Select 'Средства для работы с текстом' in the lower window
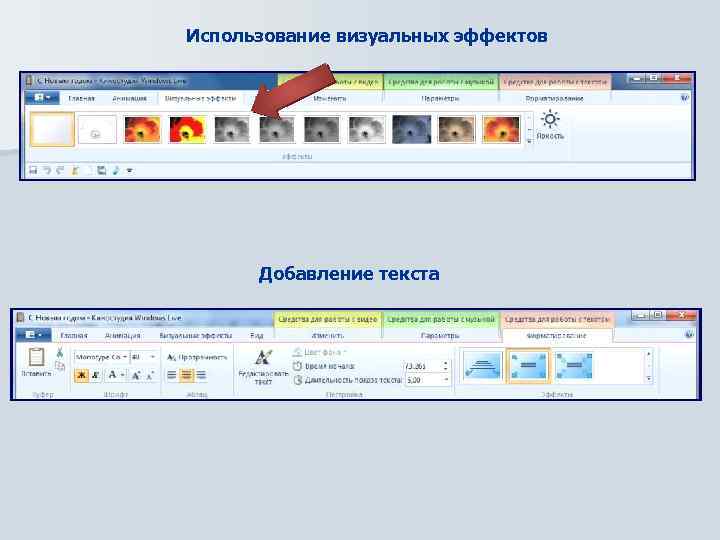Image resolution: width=720 pixels, height=540 pixels. click(557, 319)
